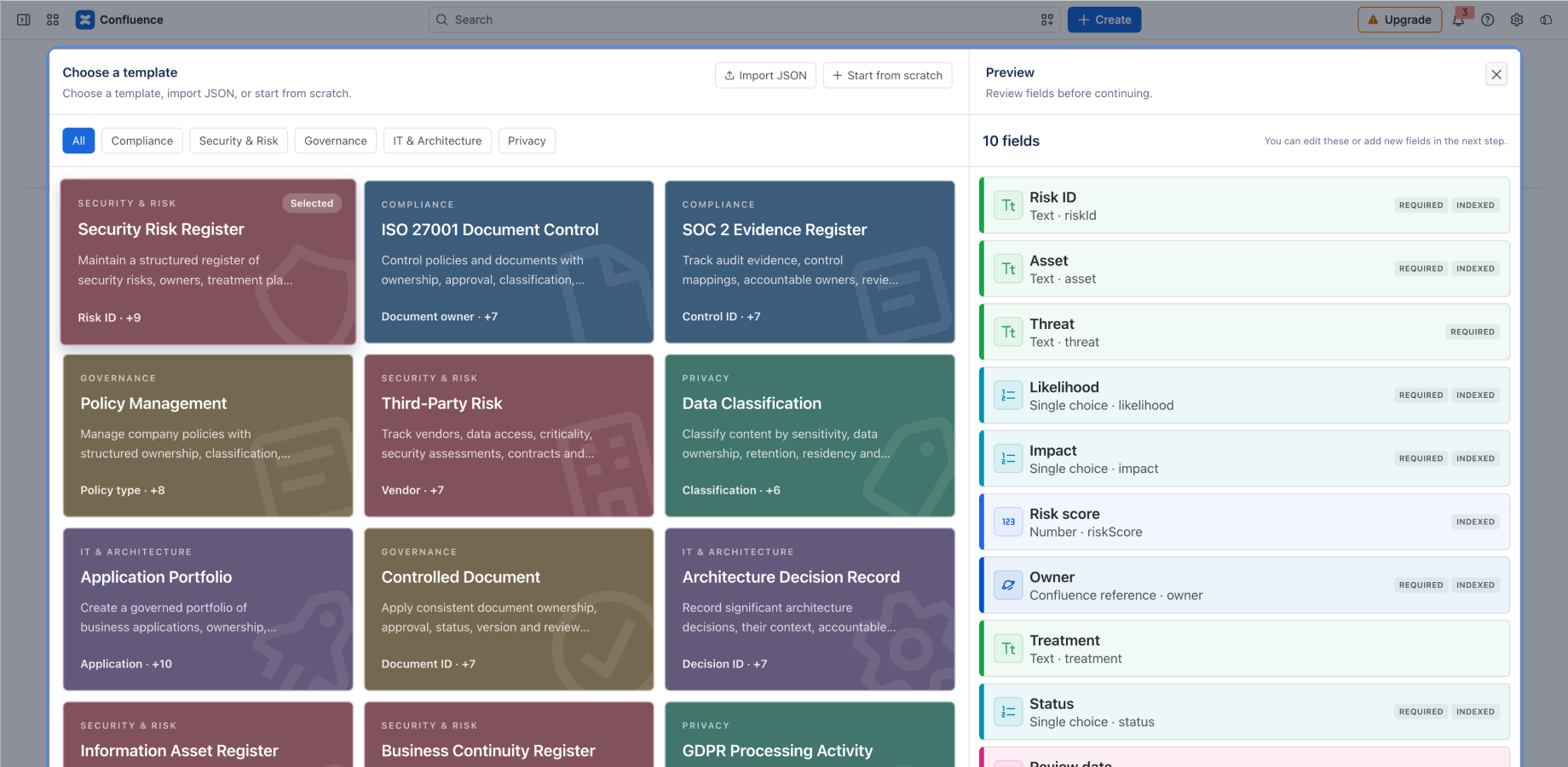The height and width of the screenshot is (767, 1568).
Task: Open notifications bell icon
Action: 1459,20
